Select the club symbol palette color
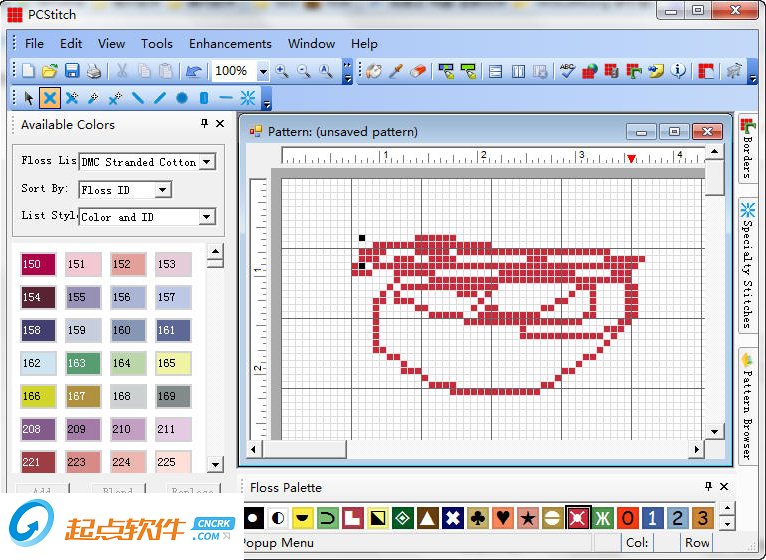766x560 pixels. tap(478, 518)
